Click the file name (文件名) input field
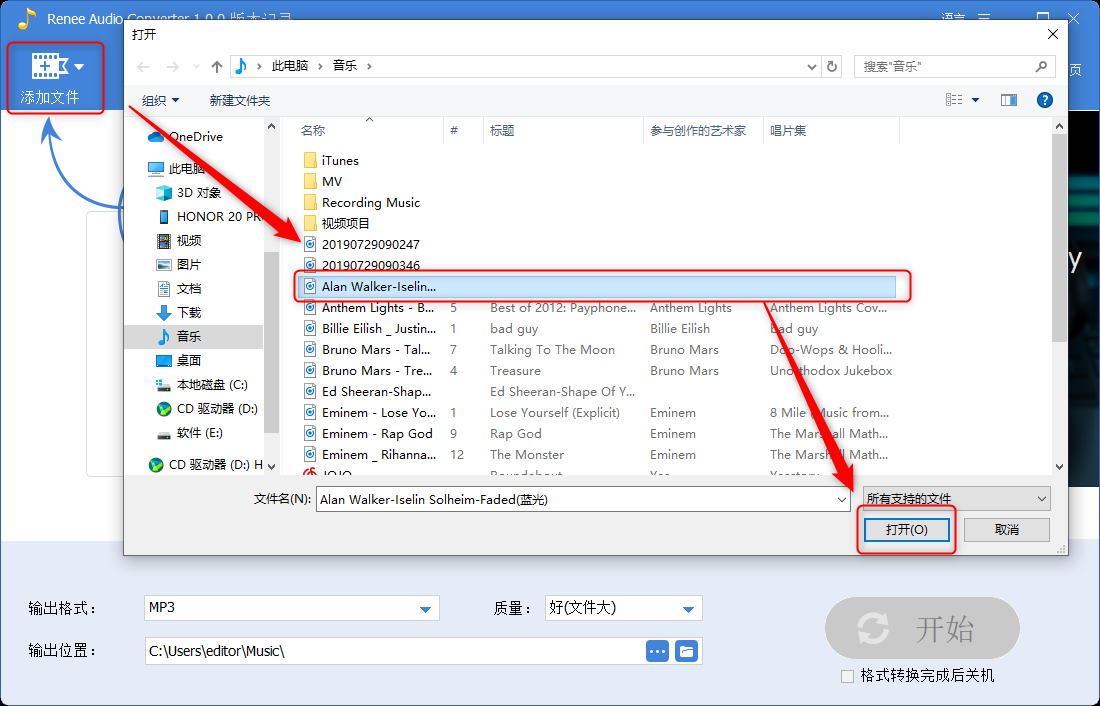The image size is (1100, 706). pyautogui.click(x=575, y=500)
